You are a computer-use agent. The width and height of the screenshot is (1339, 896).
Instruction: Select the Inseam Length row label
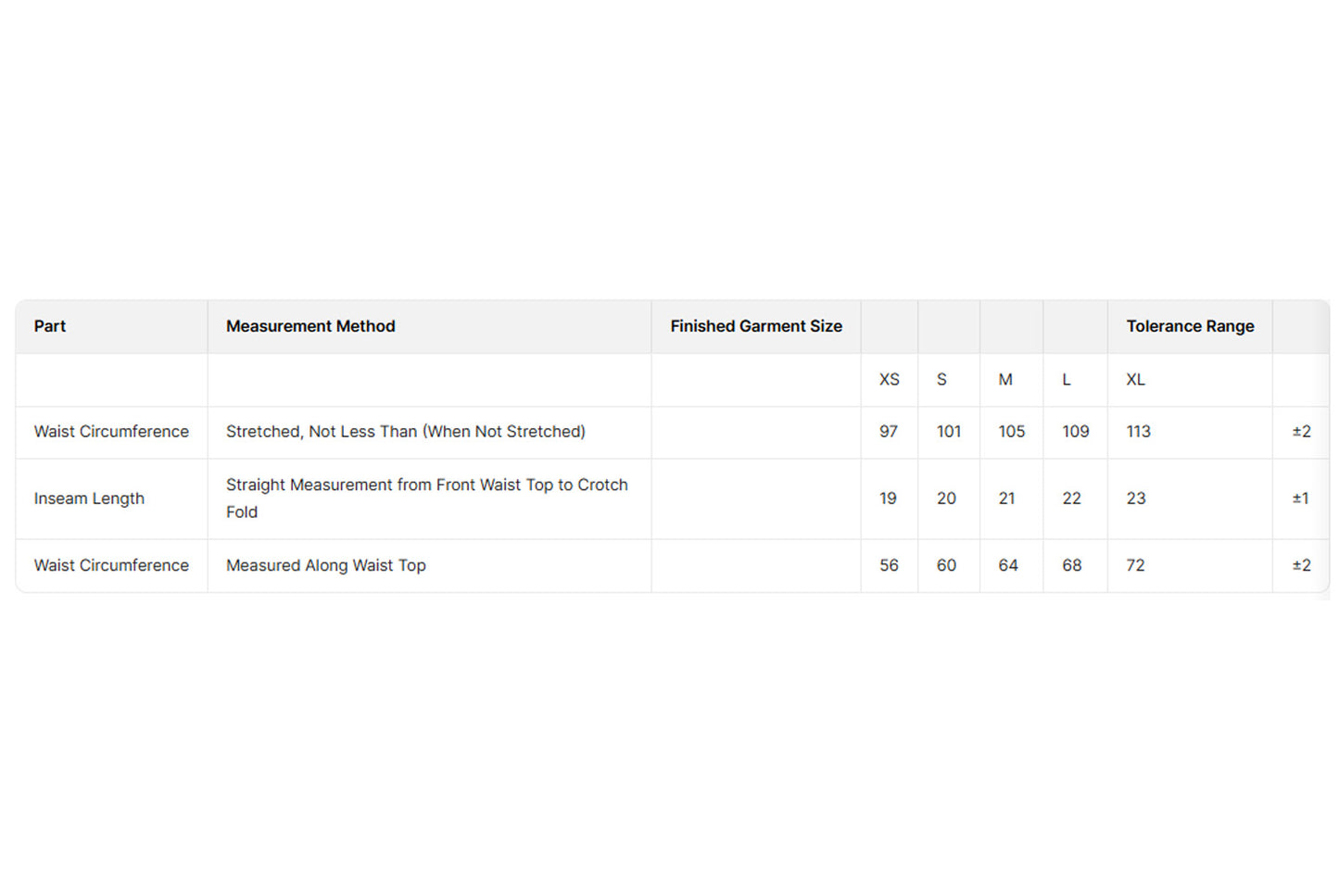(89, 498)
